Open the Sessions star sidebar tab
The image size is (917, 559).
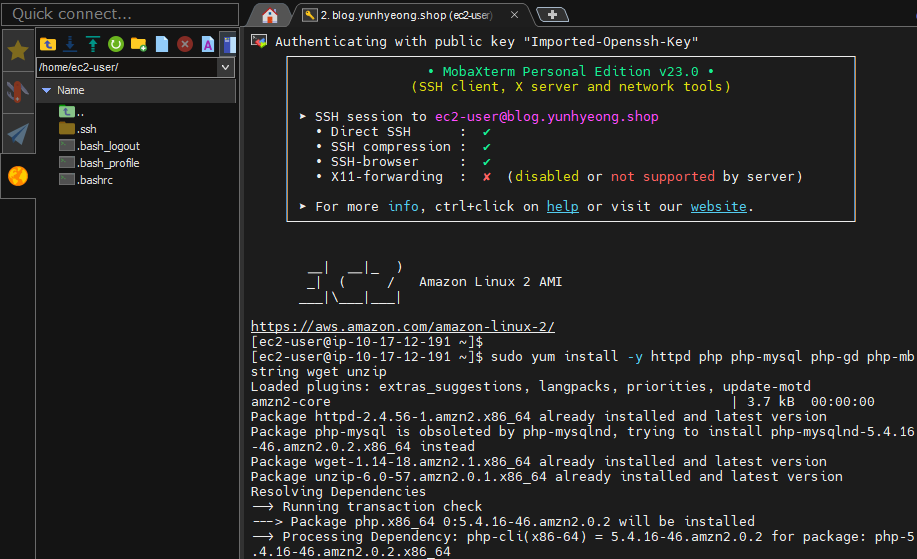pos(18,51)
